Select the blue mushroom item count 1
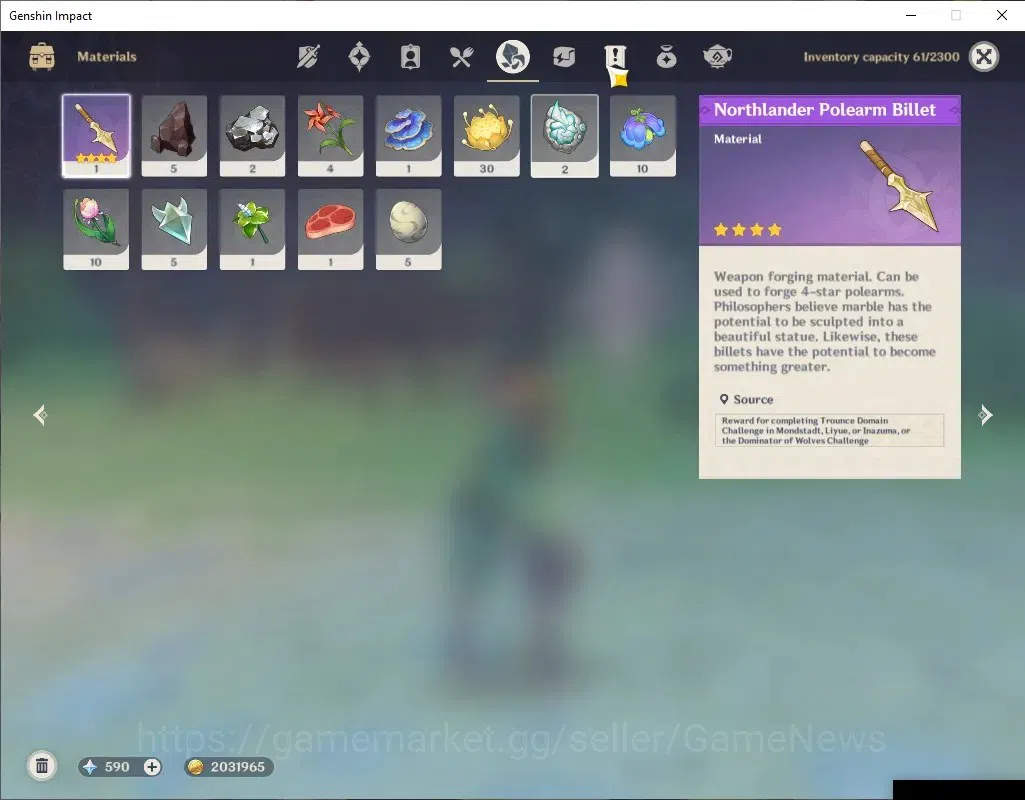Screen dimensions: 1025x800 [409, 136]
